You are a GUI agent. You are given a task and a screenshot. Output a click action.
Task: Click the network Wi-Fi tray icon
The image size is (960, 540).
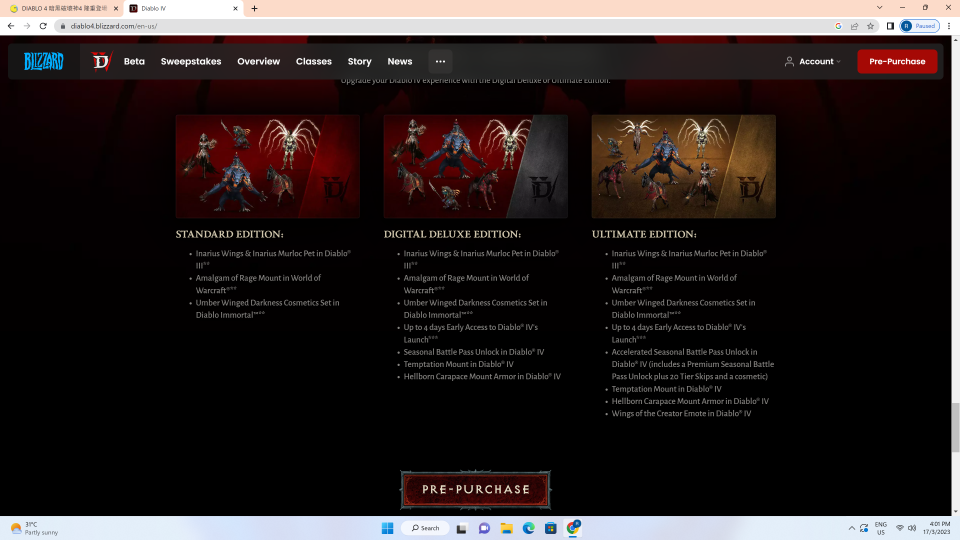coord(899,528)
